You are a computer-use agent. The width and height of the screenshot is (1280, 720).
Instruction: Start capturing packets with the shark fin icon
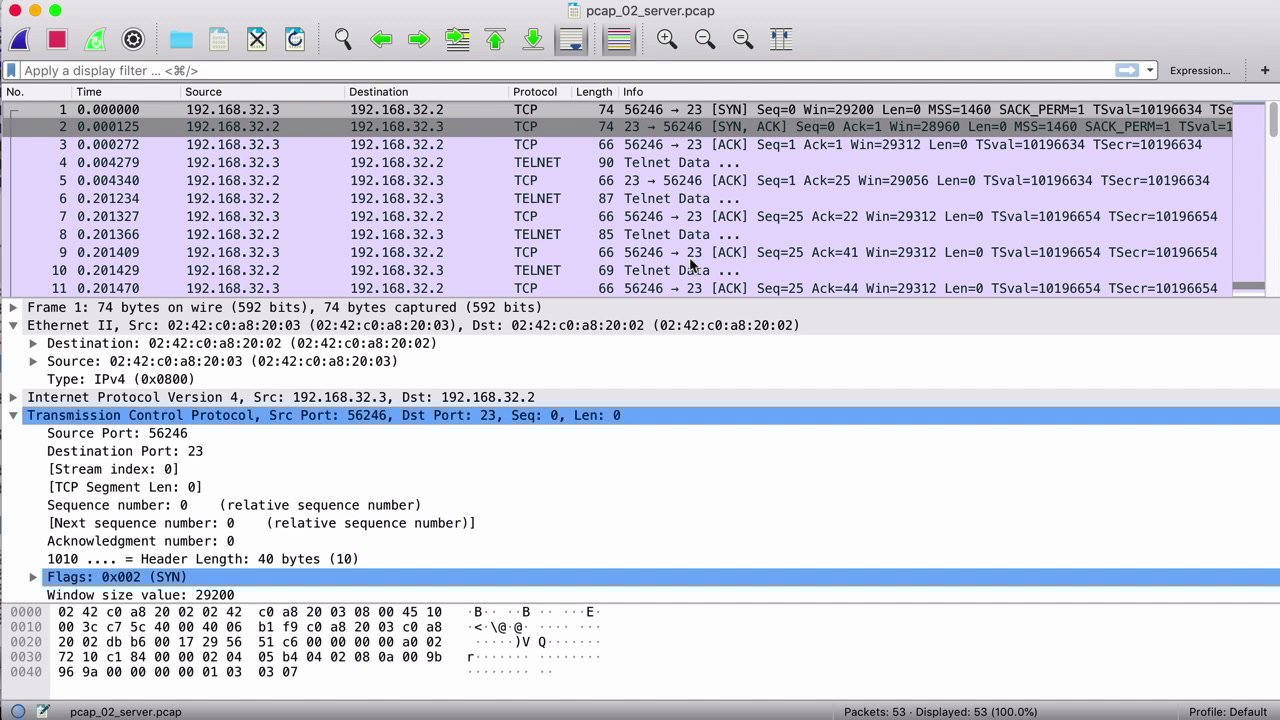(x=19, y=39)
